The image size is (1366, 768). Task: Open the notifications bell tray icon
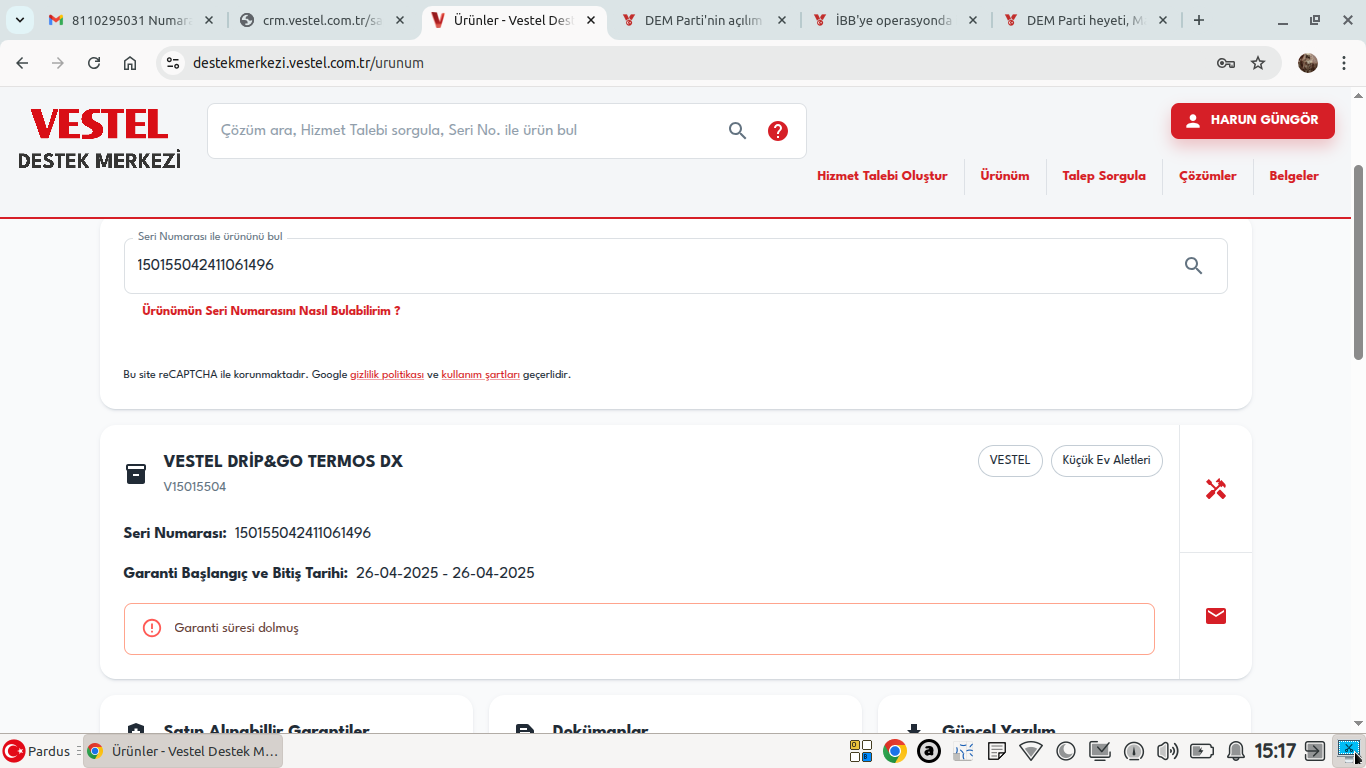1236,751
